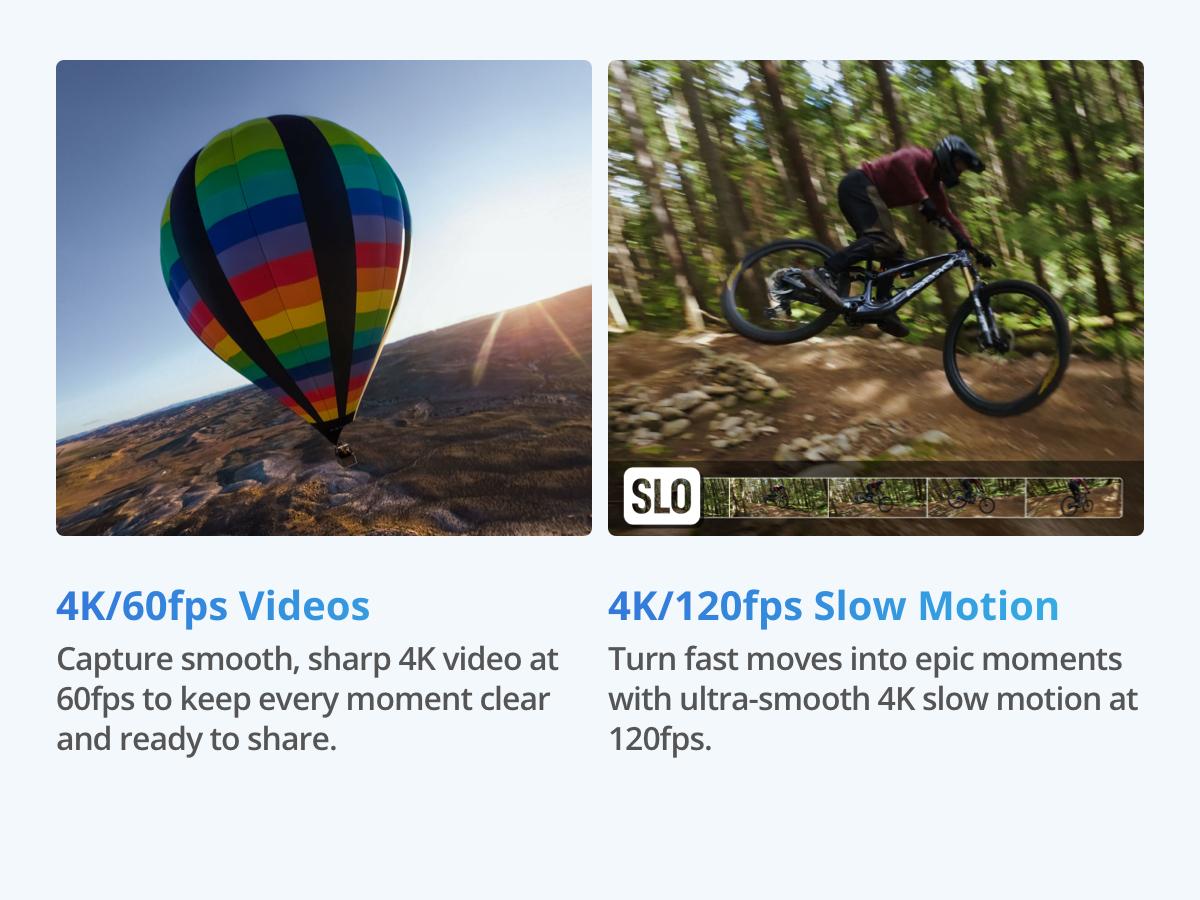This screenshot has width=1200, height=900.
Task: Select the second-to-last filmstrip frame
Action: (x=976, y=497)
